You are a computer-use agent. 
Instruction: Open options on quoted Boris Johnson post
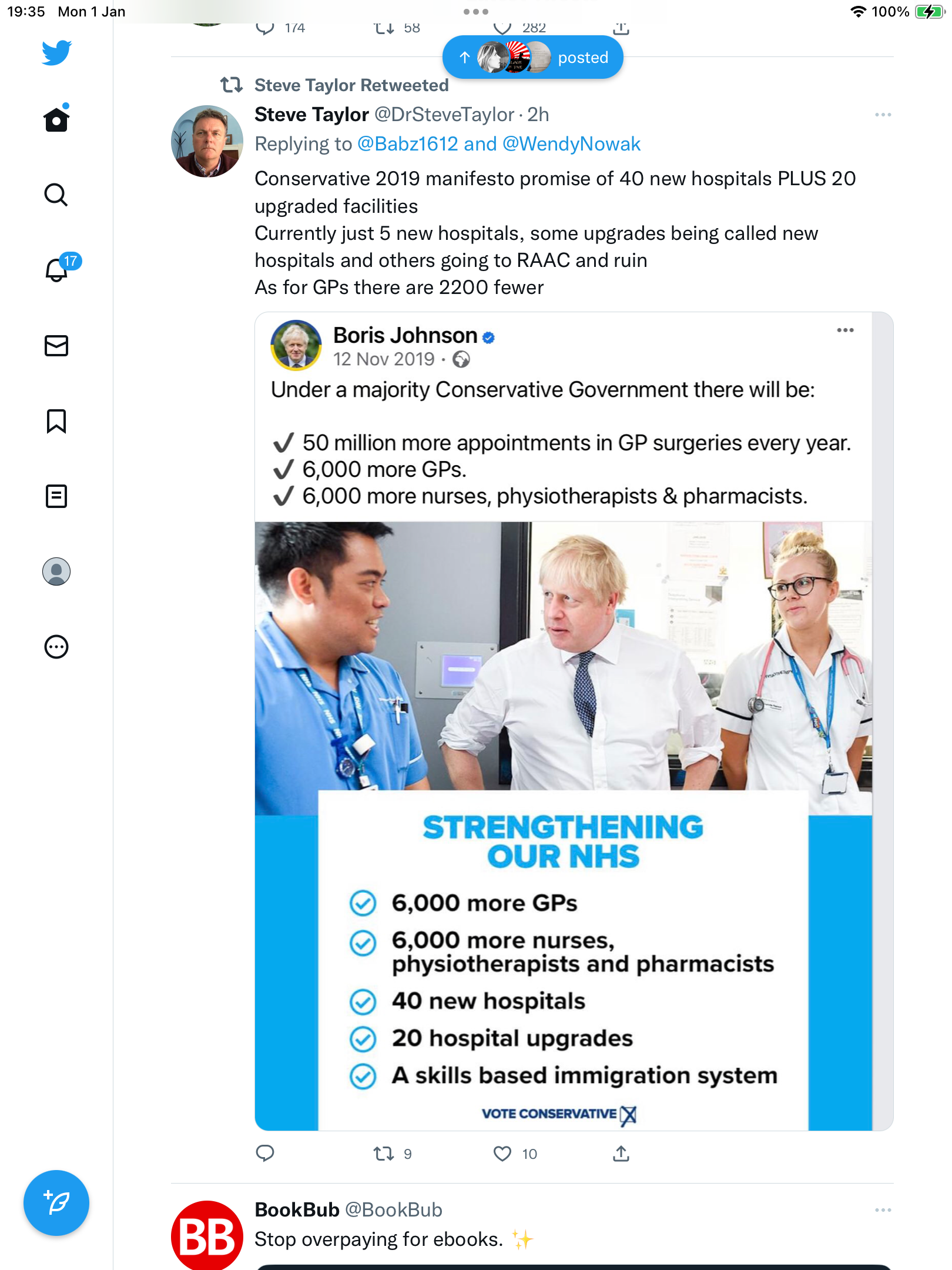pos(845,330)
